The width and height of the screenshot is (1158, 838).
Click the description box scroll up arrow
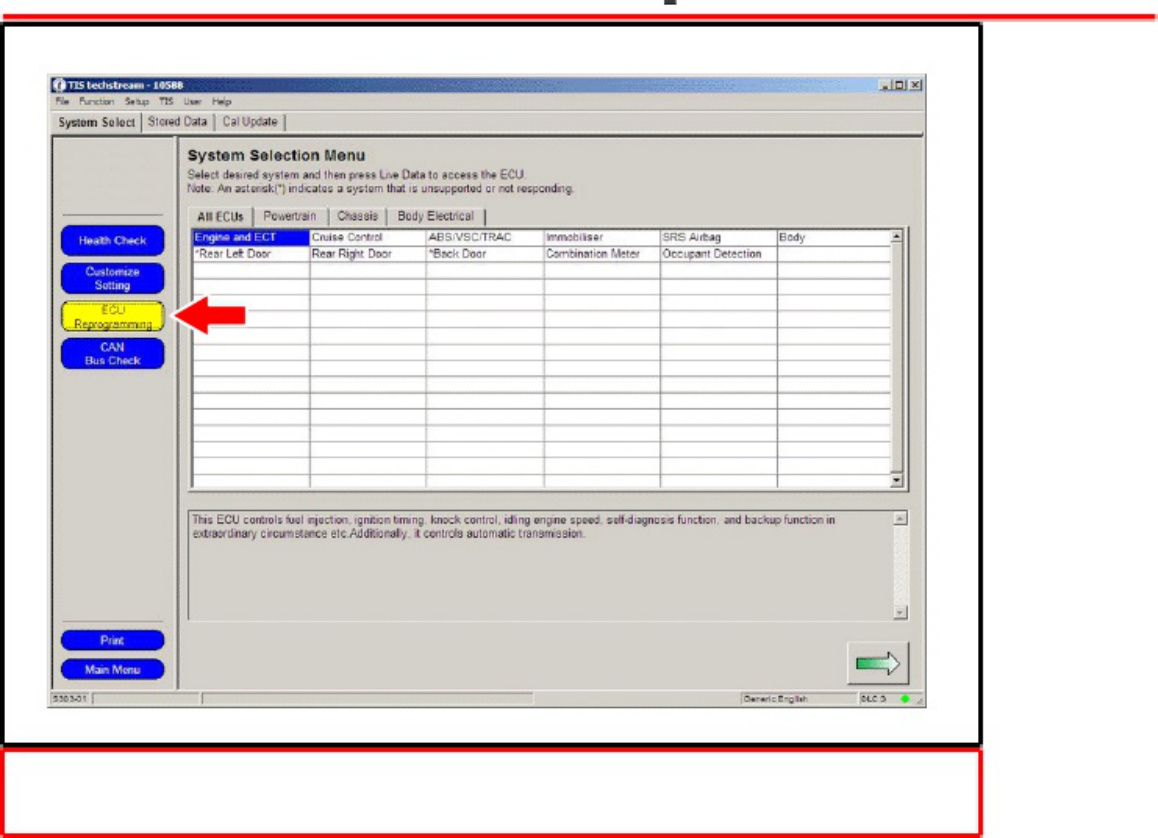pos(900,519)
